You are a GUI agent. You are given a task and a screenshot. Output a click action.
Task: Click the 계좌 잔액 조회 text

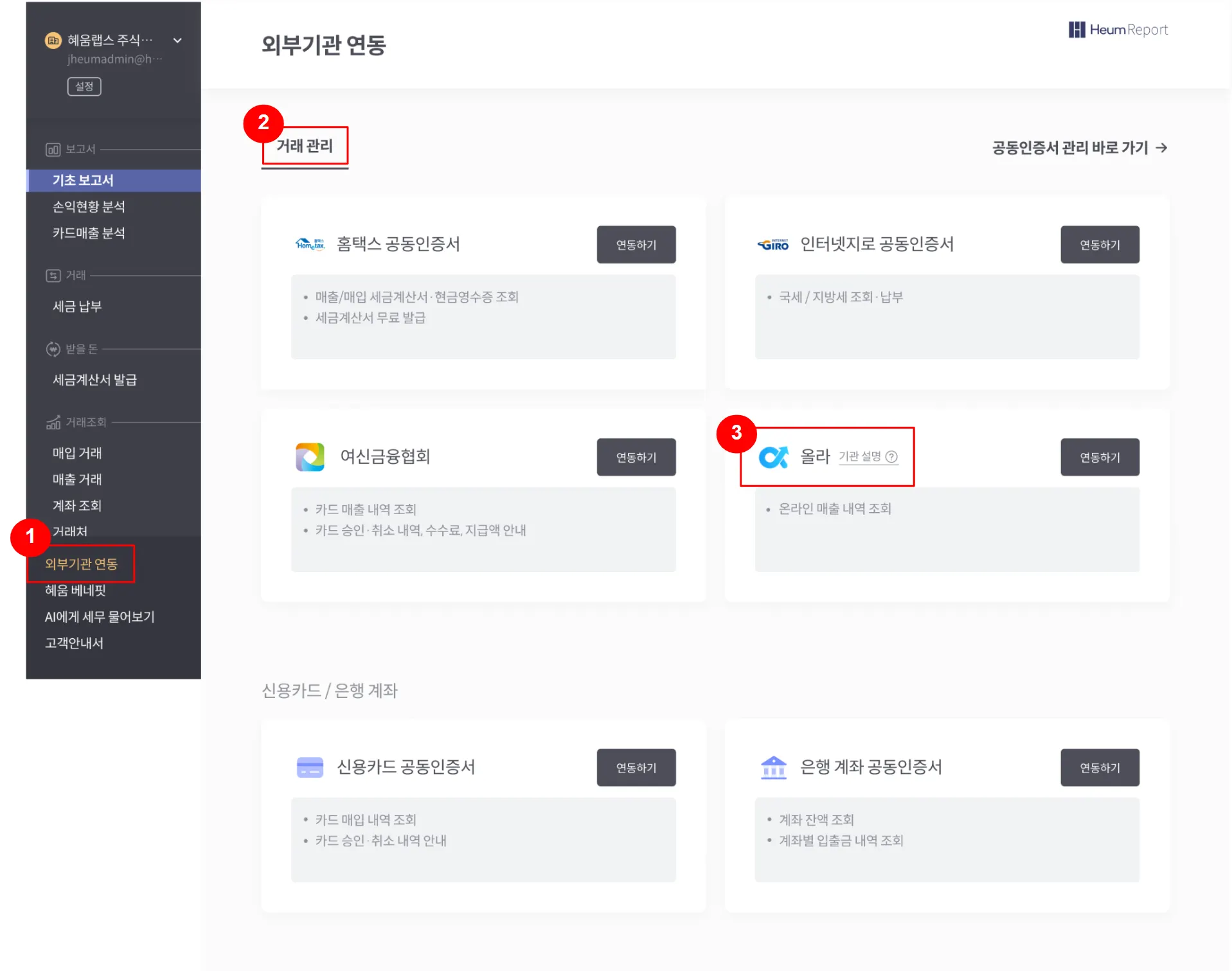816,820
